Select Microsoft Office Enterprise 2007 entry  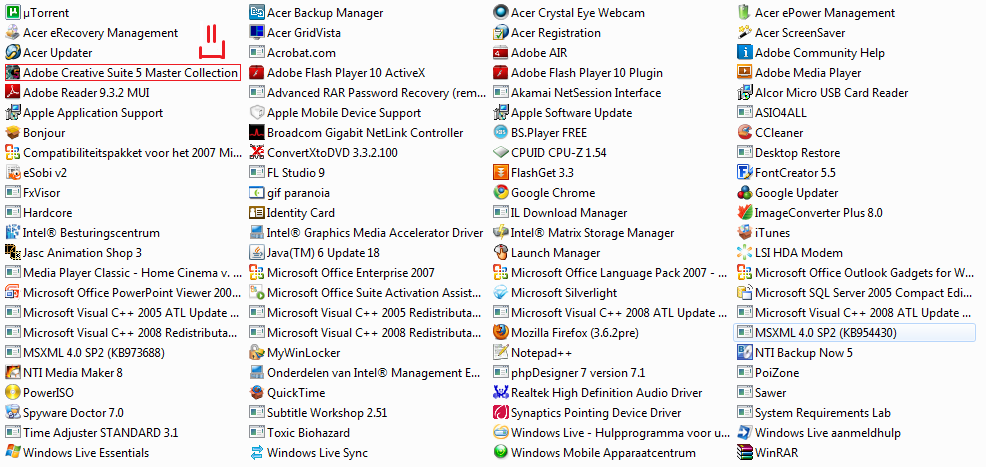click(x=342, y=273)
